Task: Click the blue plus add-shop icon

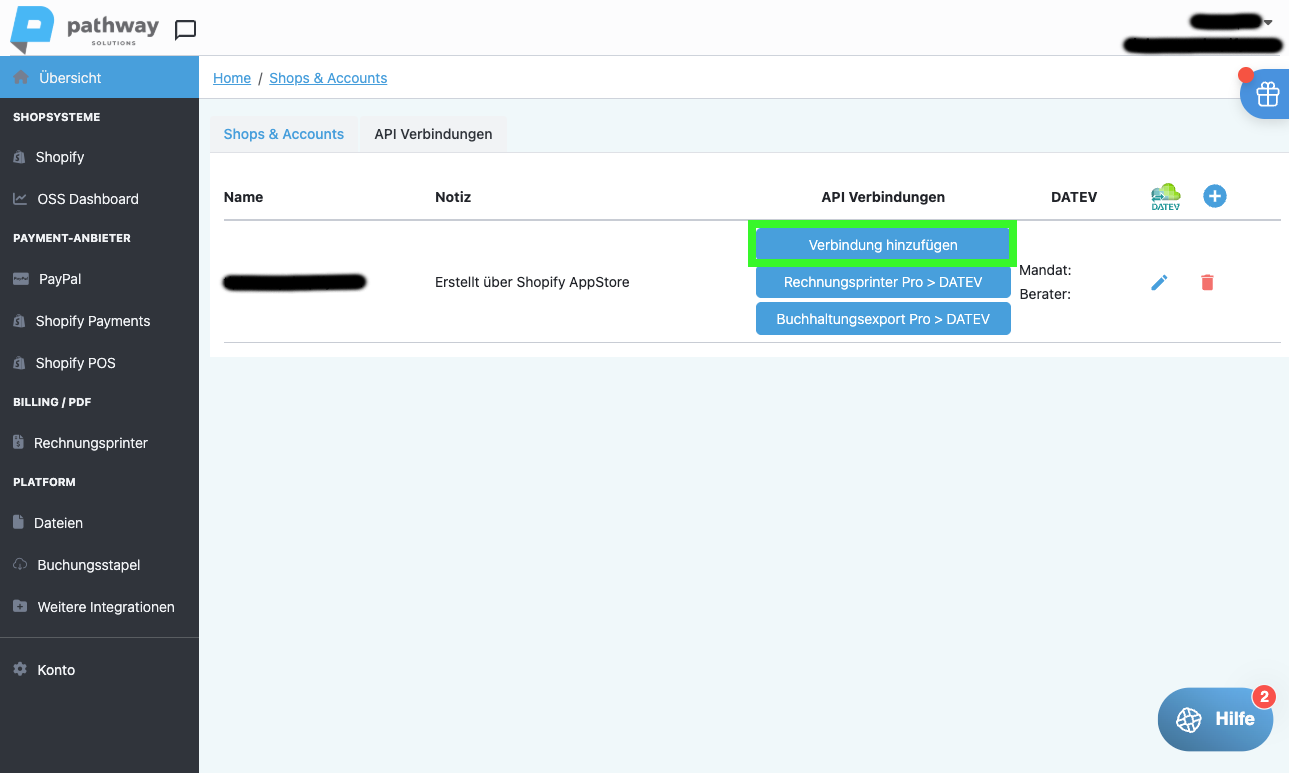Action: point(1214,196)
